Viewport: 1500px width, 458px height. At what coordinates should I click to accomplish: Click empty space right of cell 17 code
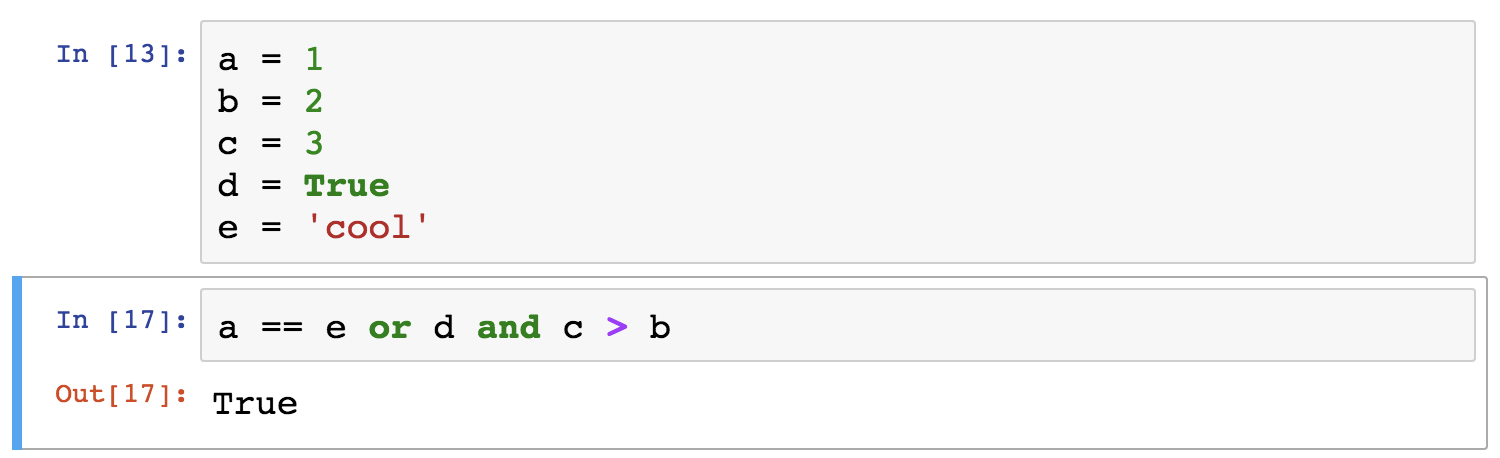1070,326
